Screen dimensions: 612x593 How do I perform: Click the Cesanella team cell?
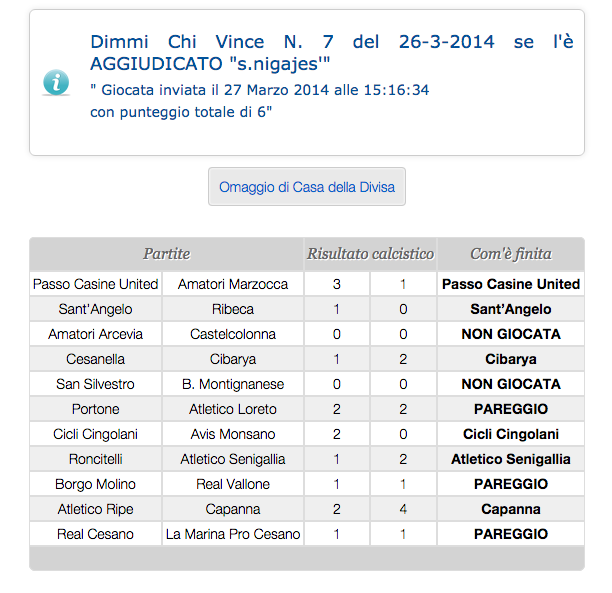pos(96,359)
